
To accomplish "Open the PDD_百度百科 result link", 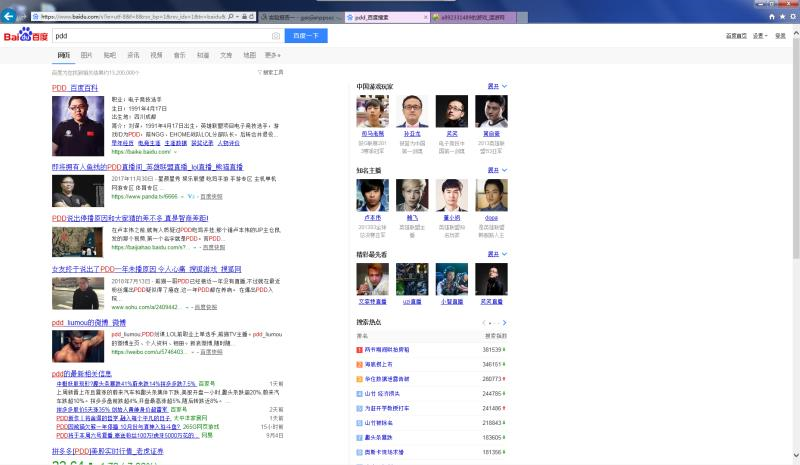I will tap(74, 88).
